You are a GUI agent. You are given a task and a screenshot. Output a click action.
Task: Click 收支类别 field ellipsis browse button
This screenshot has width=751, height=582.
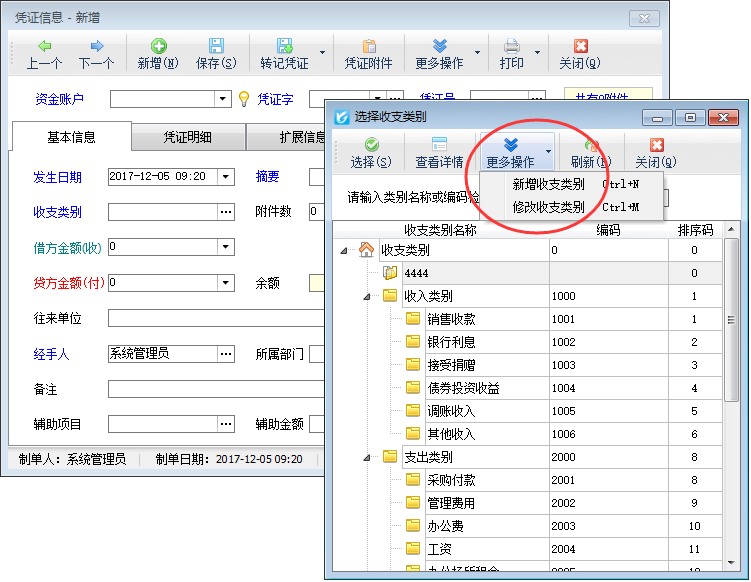[x=226, y=212]
